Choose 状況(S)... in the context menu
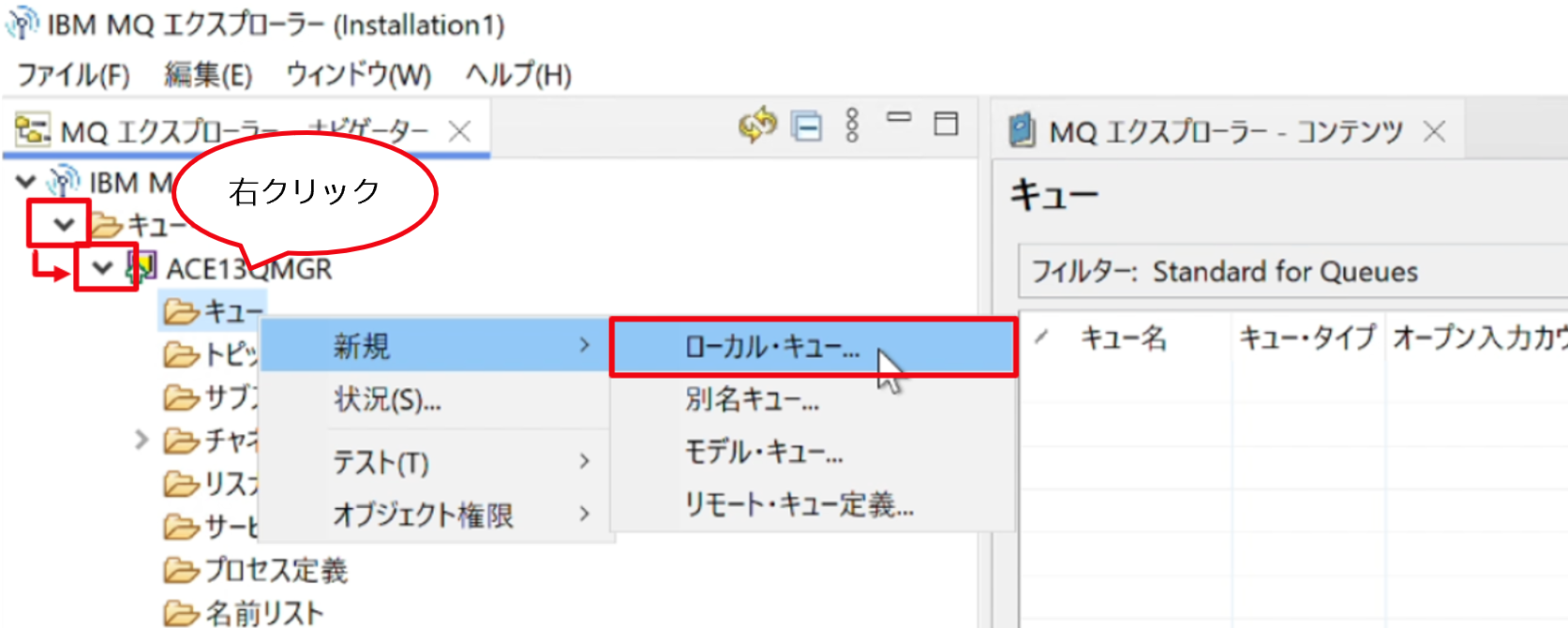 point(435,400)
